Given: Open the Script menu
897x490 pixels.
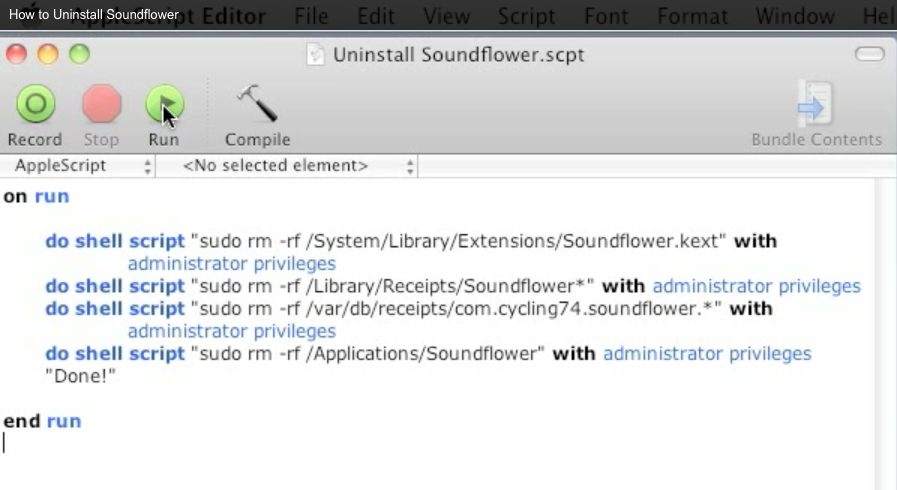Looking at the screenshot, I should point(526,16).
